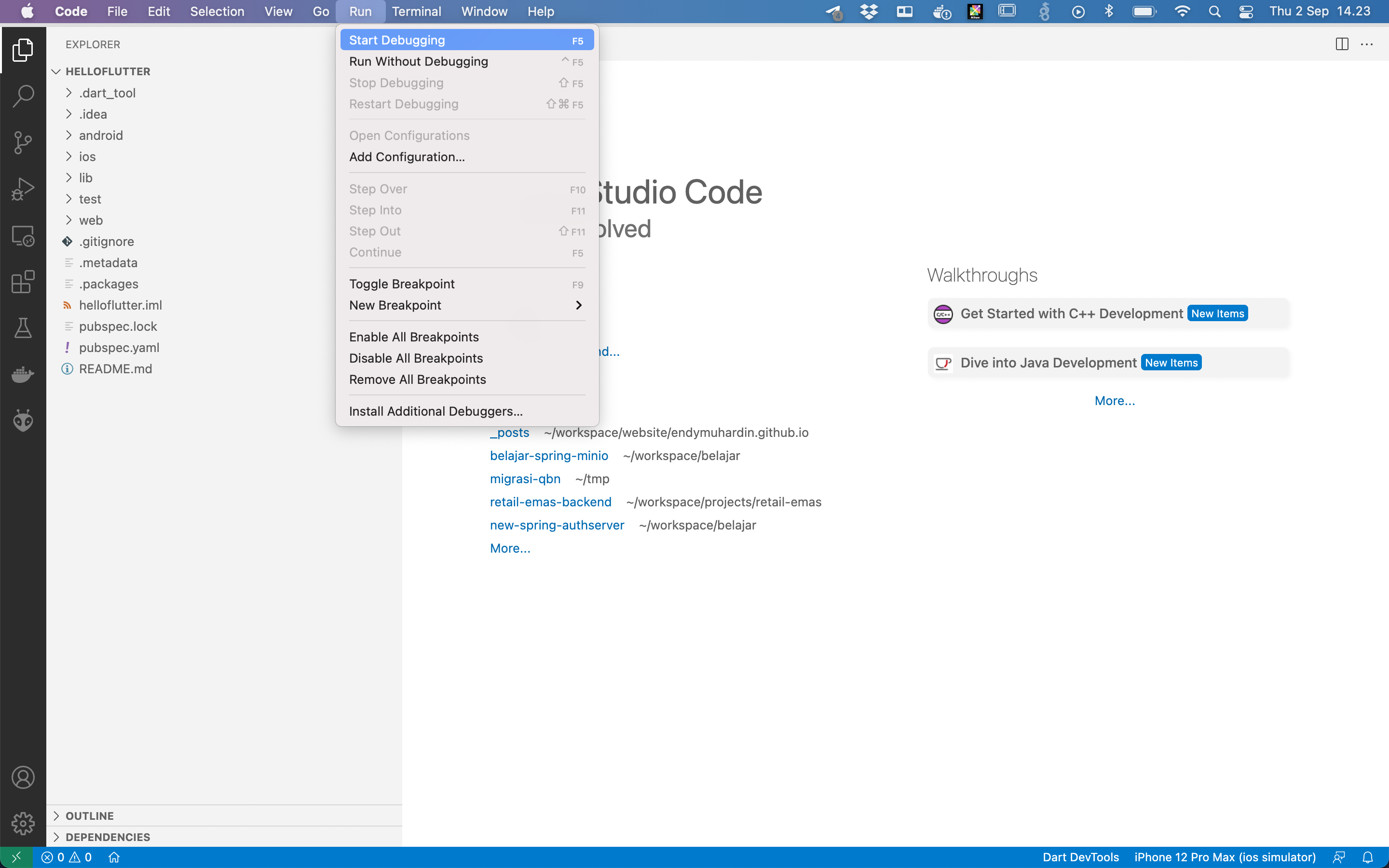
Task: Choose Add Configuration… menu item
Action: pyautogui.click(x=467, y=157)
